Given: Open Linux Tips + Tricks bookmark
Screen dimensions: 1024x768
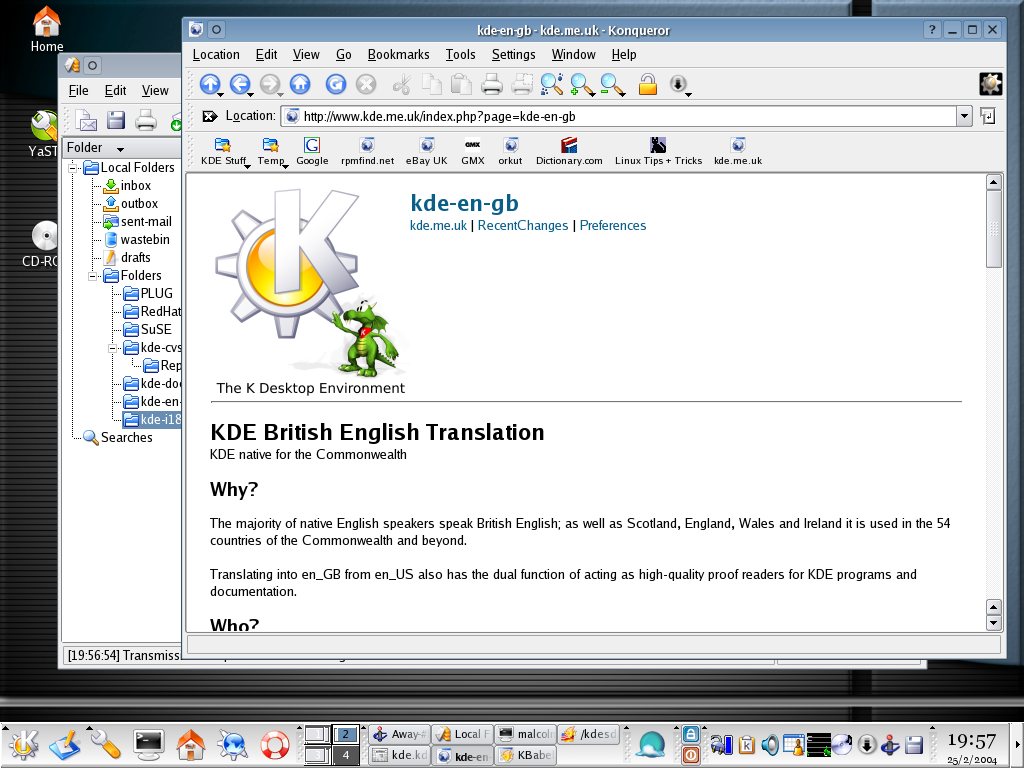Looking at the screenshot, I should coord(658,152).
